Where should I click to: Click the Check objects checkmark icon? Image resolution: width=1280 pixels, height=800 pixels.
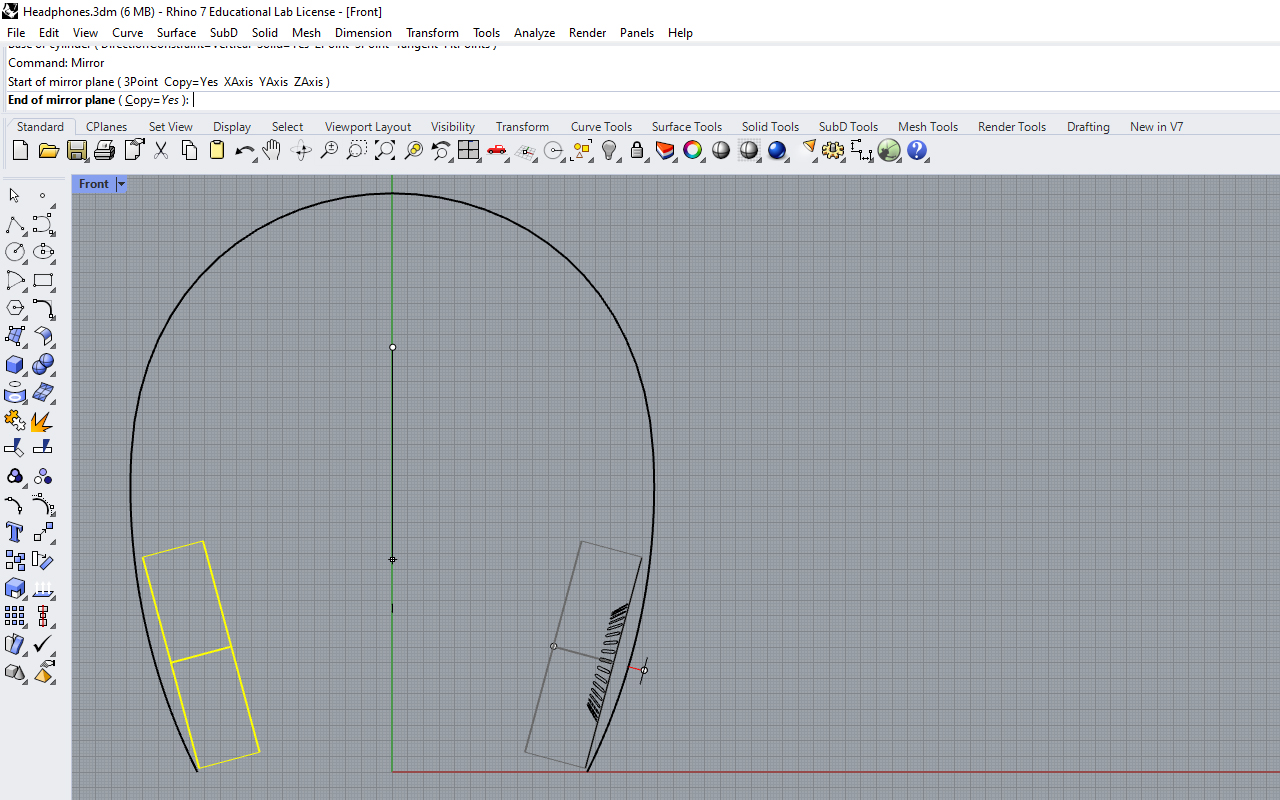pyautogui.click(x=43, y=644)
